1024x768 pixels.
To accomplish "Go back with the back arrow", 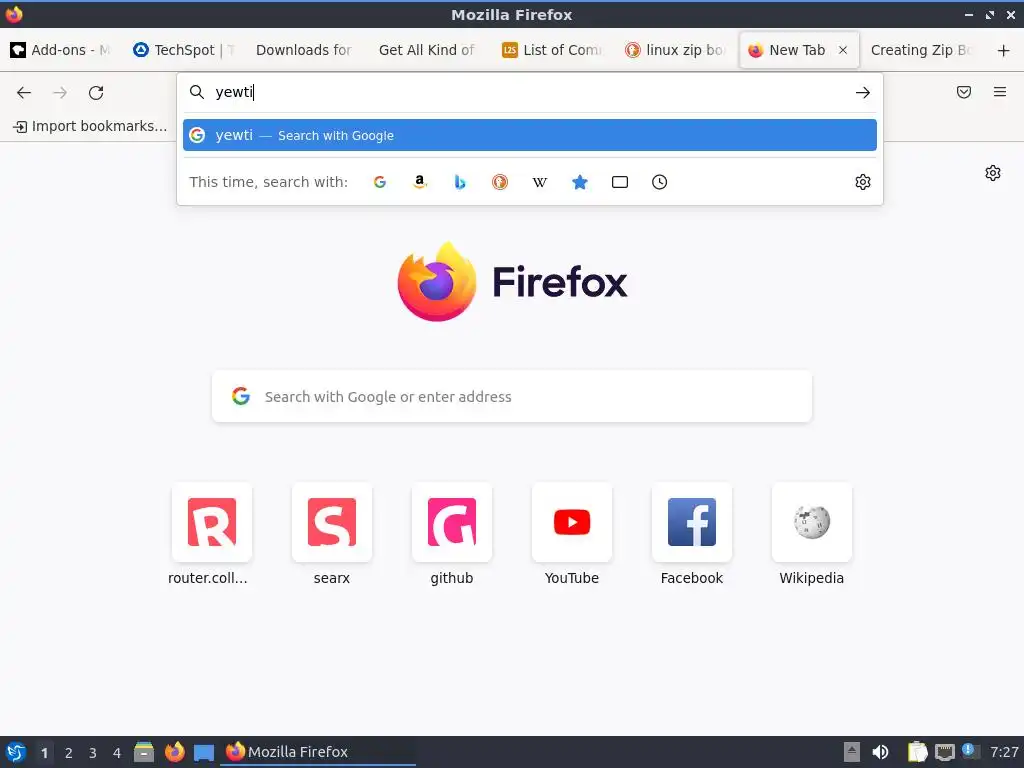I will (24, 93).
